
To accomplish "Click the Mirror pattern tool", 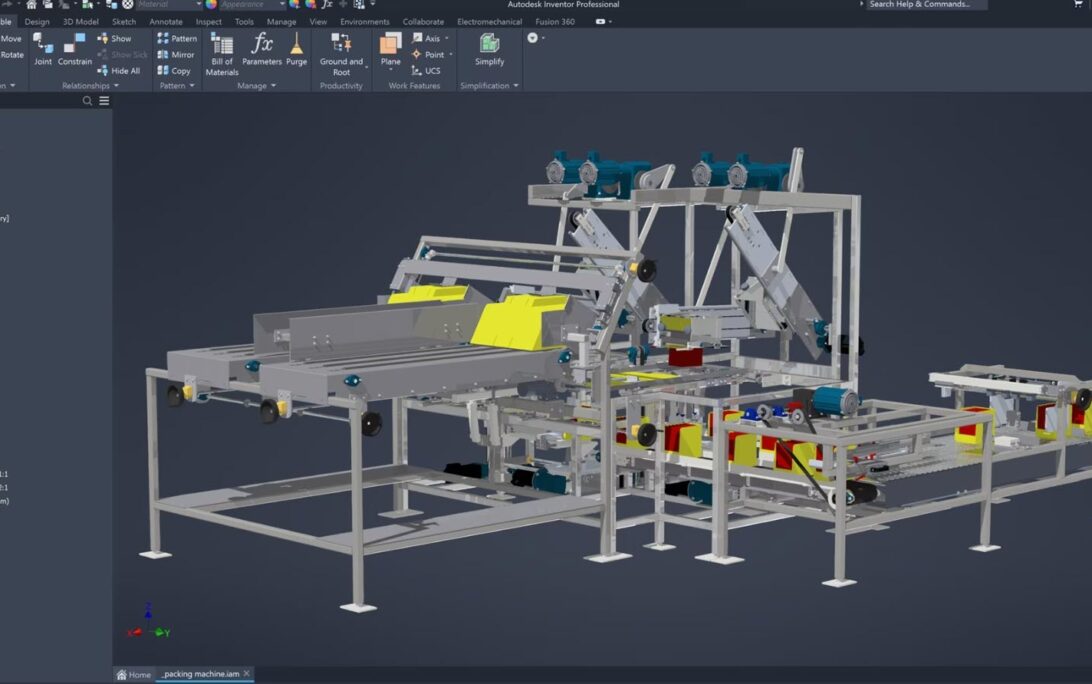I will click(176, 55).
